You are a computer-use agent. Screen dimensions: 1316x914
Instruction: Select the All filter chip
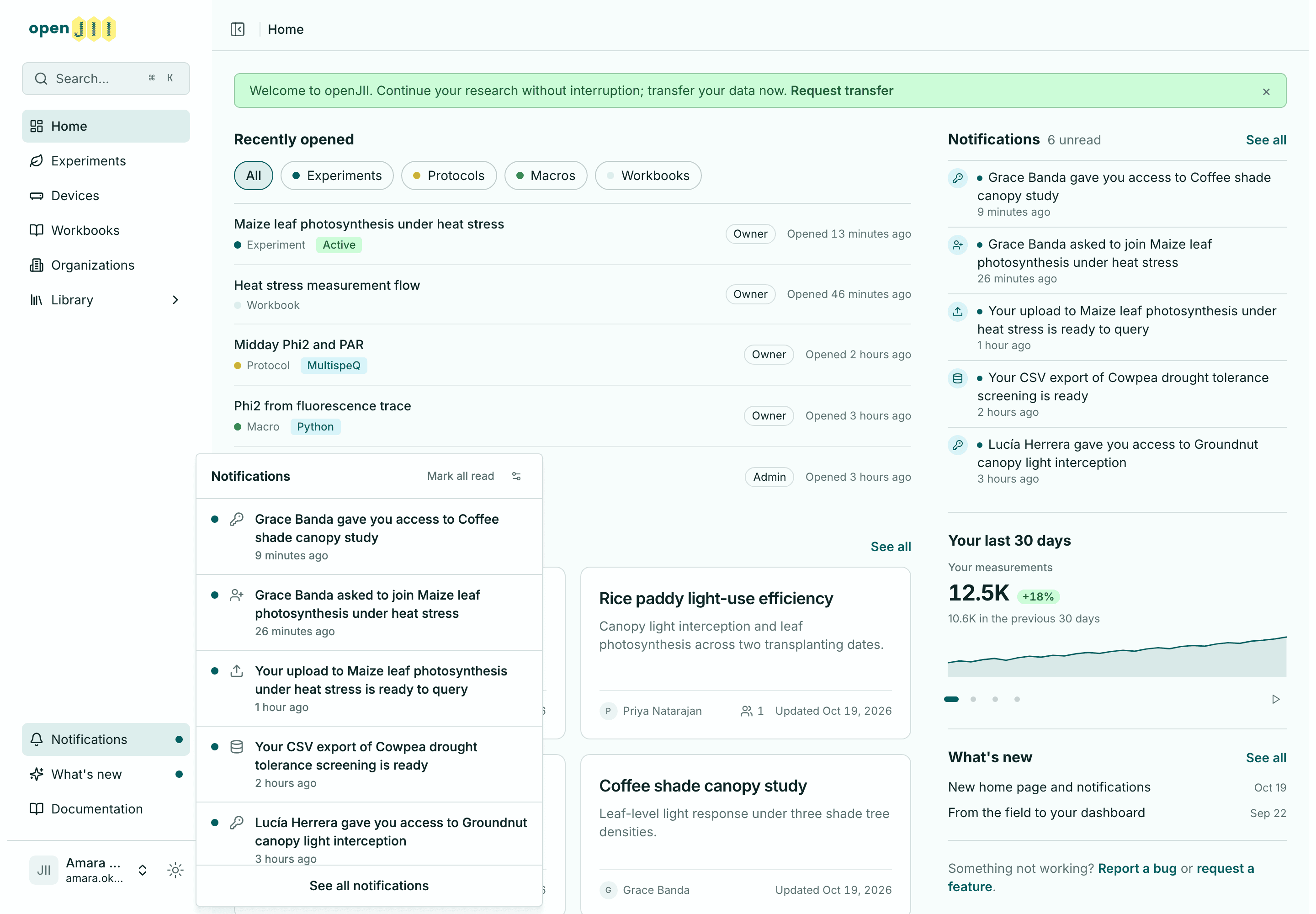point(253,176)
